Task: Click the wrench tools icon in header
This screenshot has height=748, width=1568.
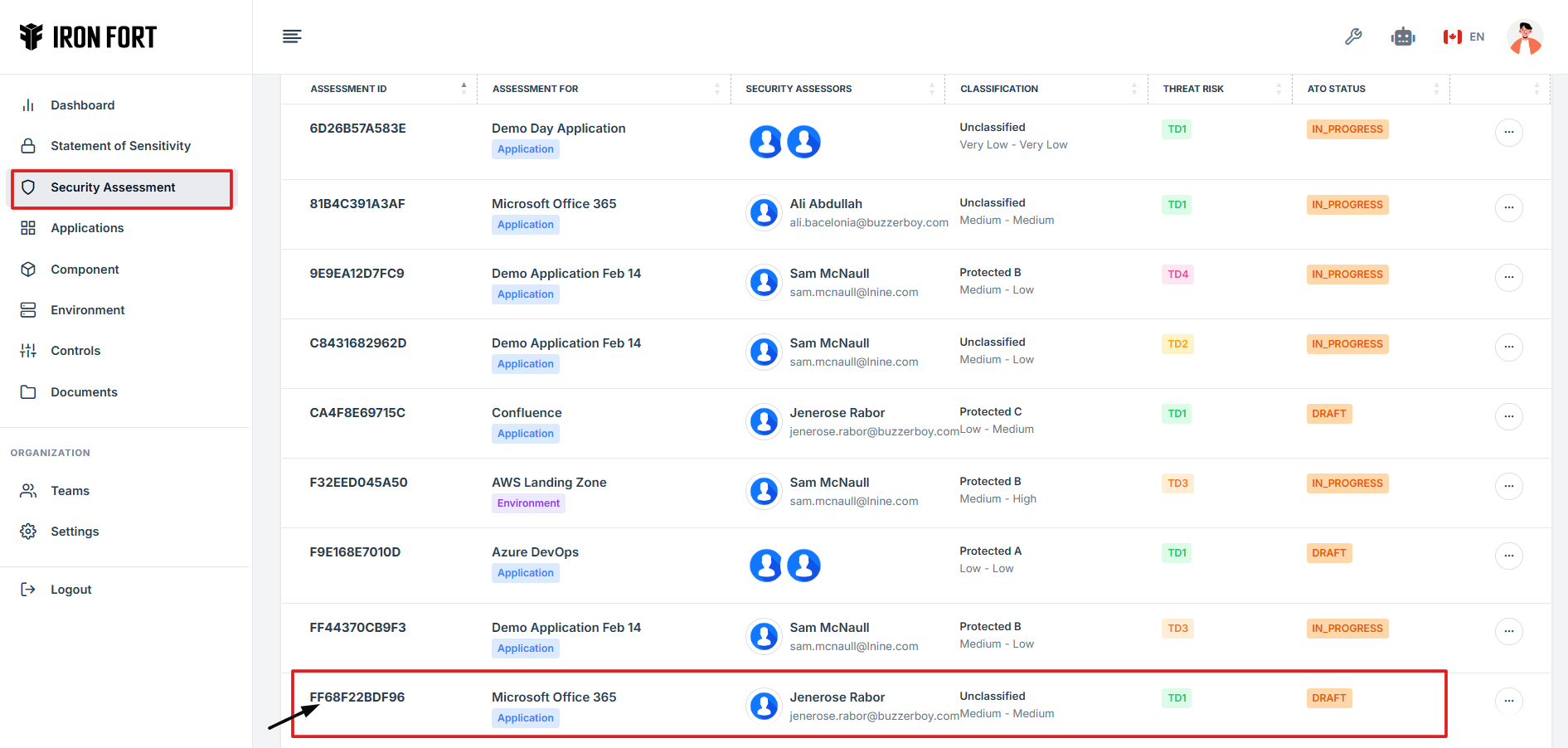Action: 1353,36
